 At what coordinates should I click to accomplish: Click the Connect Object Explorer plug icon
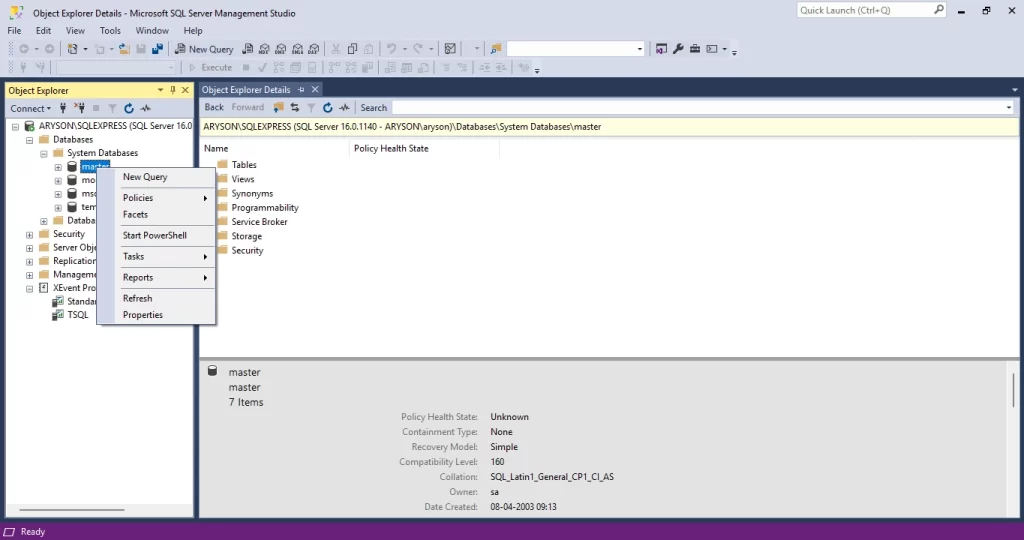tap(63, 108)
